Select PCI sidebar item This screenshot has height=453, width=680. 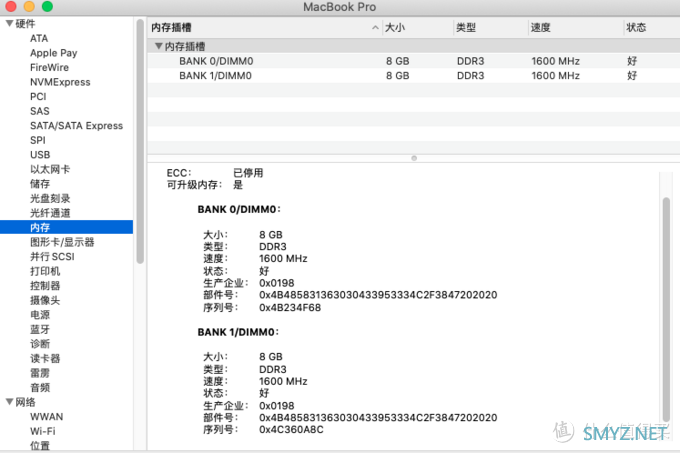[38, 97]
